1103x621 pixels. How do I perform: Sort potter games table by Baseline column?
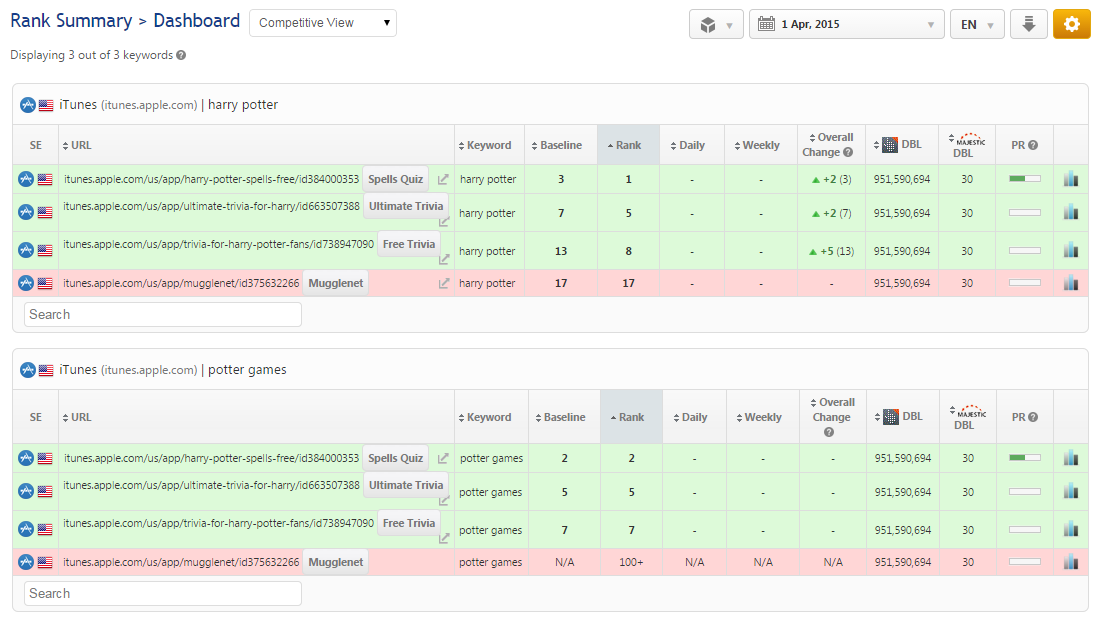[564, 417]
